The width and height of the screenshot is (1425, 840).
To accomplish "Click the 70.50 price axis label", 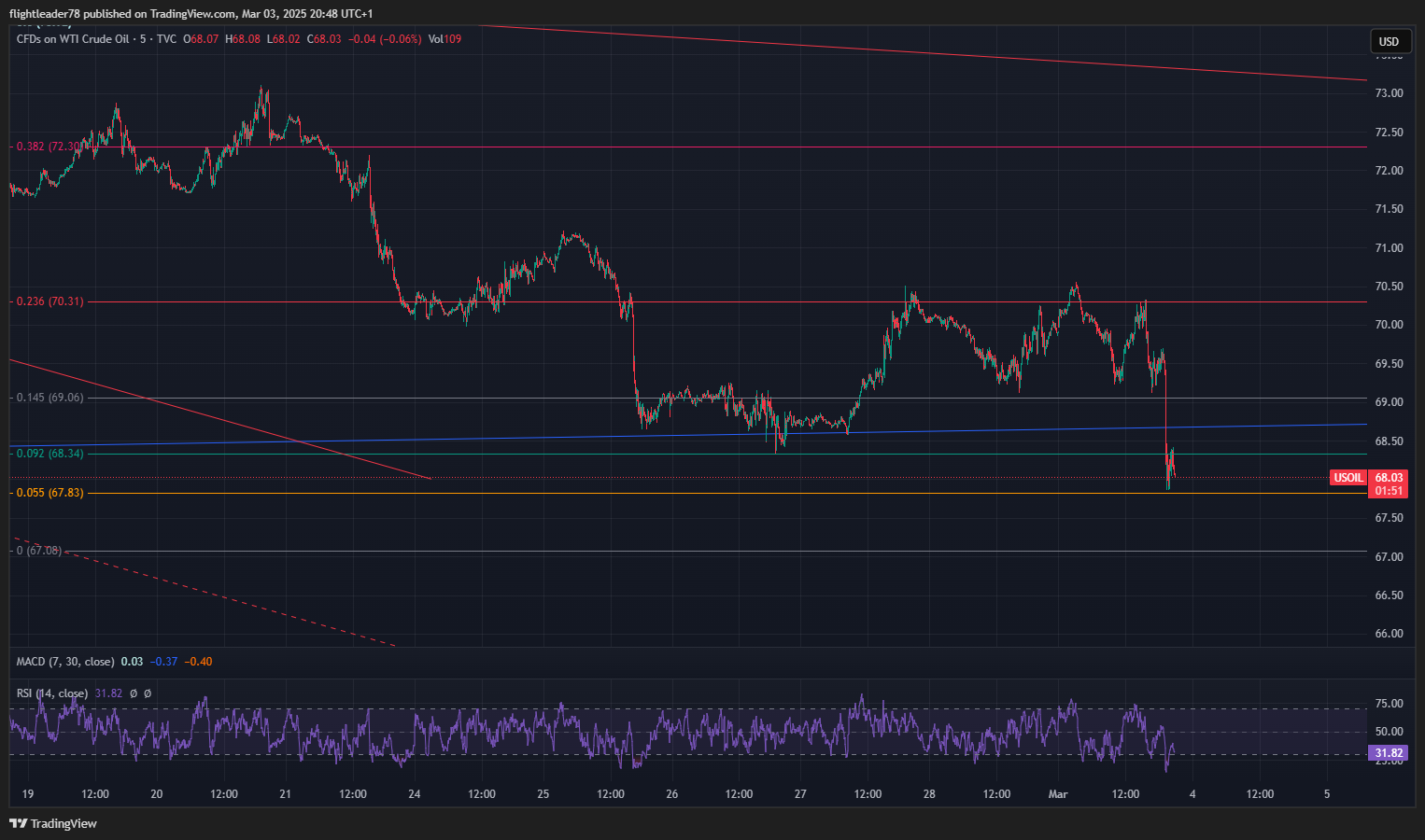I will click(1389, 287).
